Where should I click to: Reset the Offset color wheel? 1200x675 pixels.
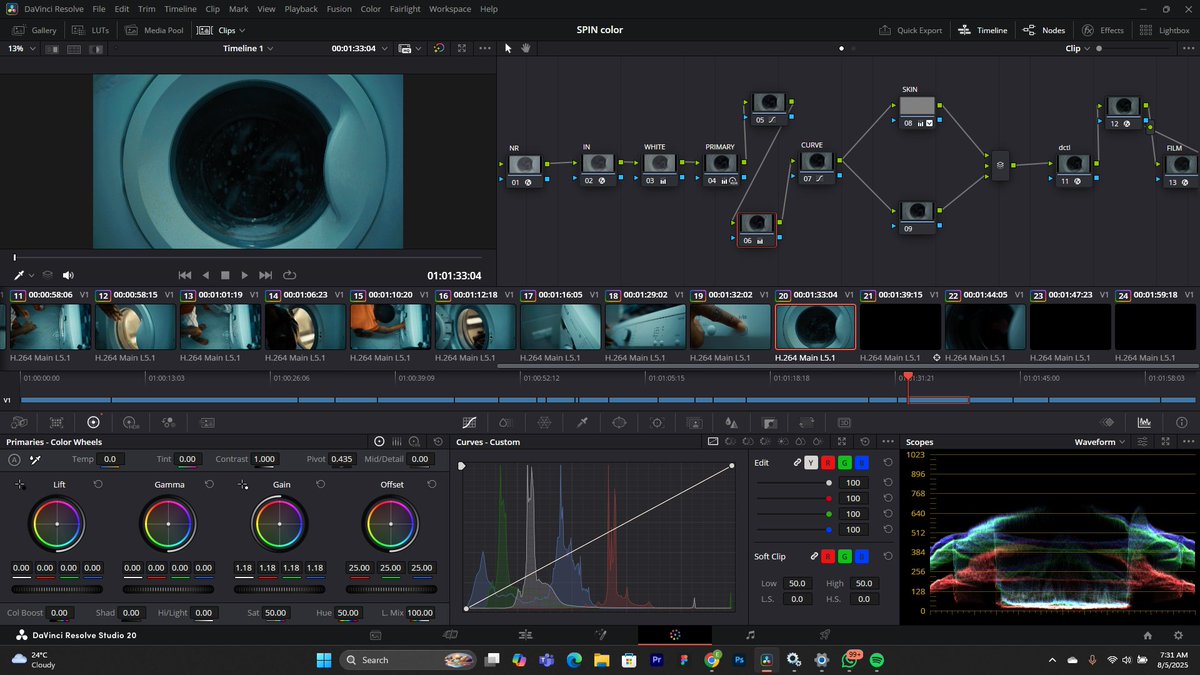pyautogui.click(x=431, y=484)
